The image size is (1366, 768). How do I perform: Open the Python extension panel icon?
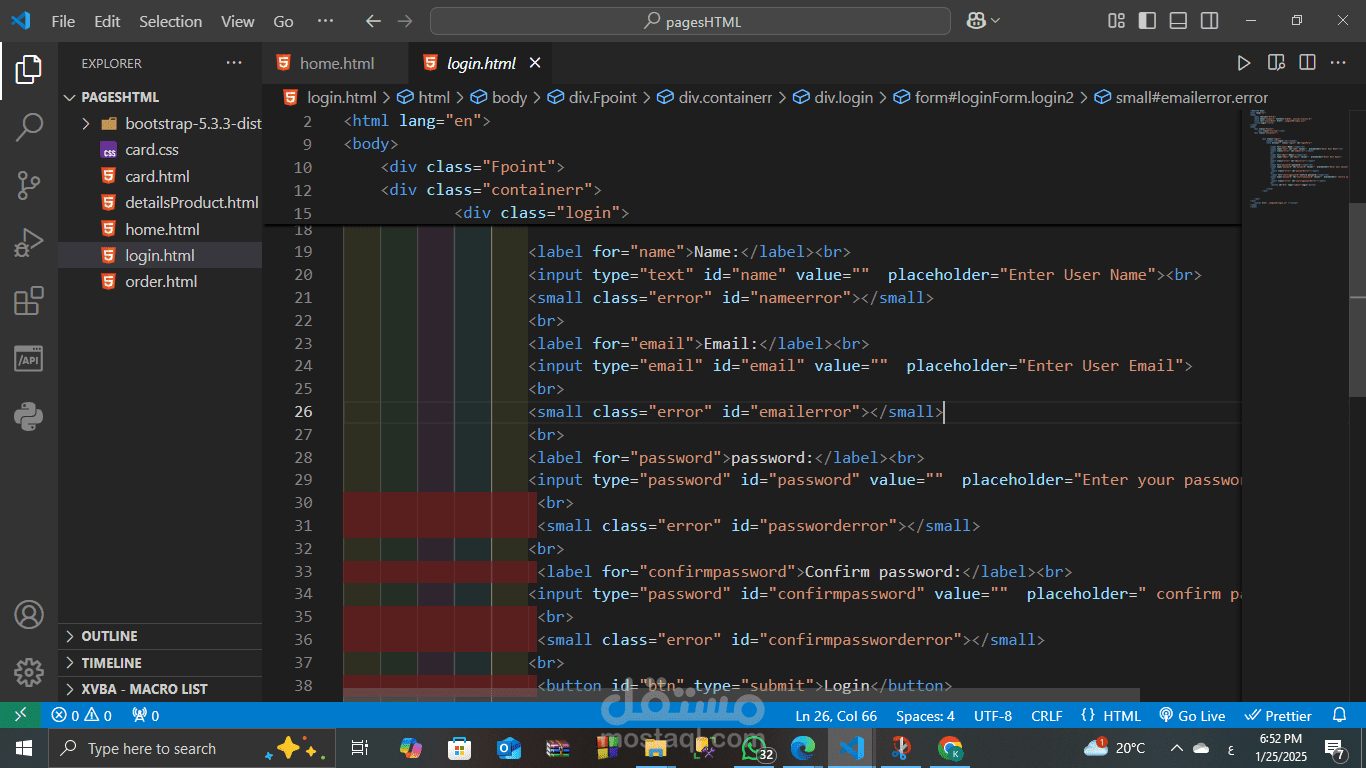pos(29,416)
